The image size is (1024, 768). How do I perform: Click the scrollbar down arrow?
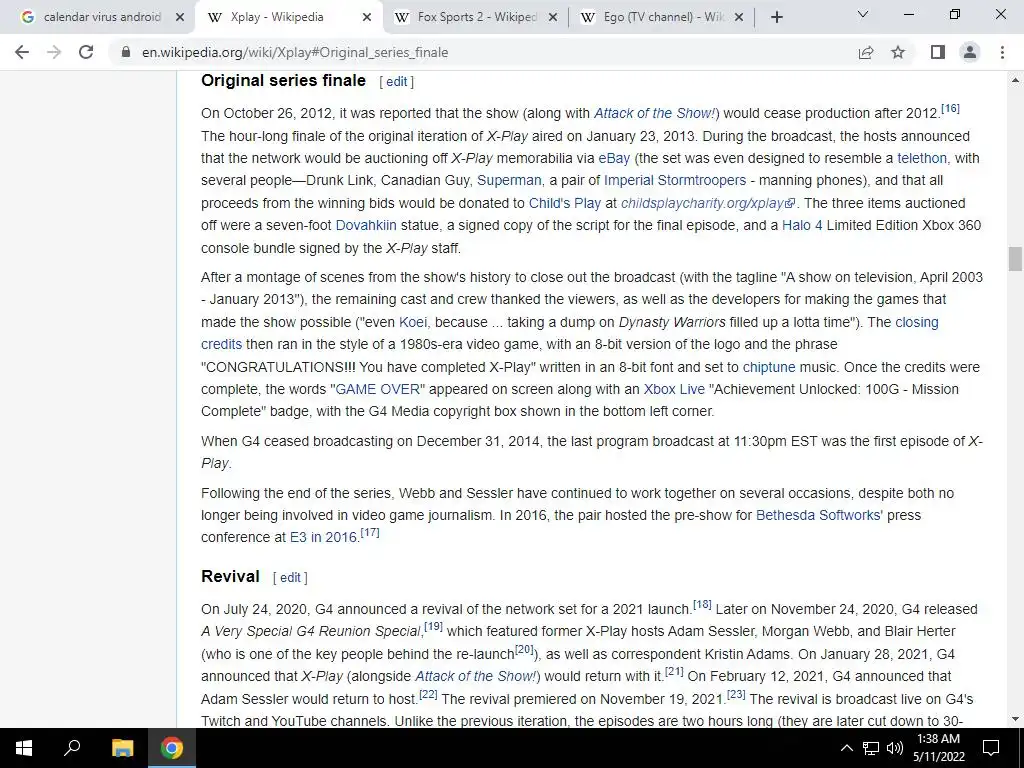point(1015,719)
